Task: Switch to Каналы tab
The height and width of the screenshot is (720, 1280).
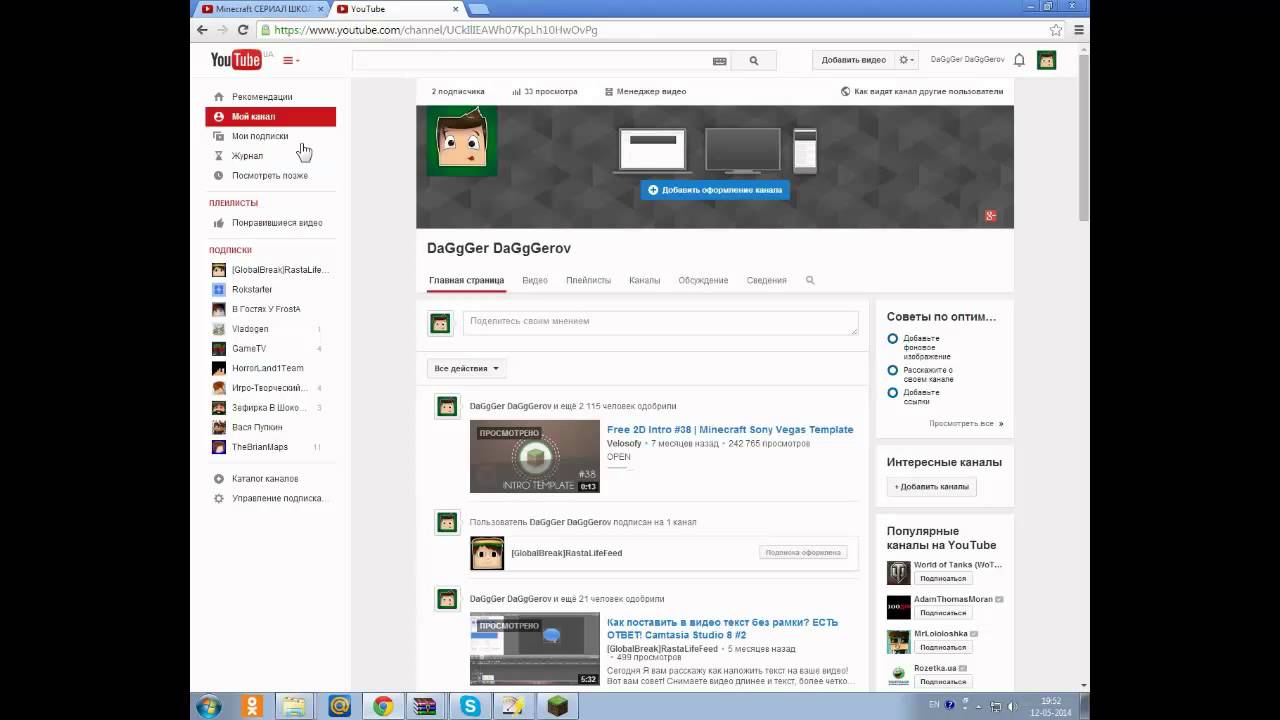Action: click(x=644, y=281)
